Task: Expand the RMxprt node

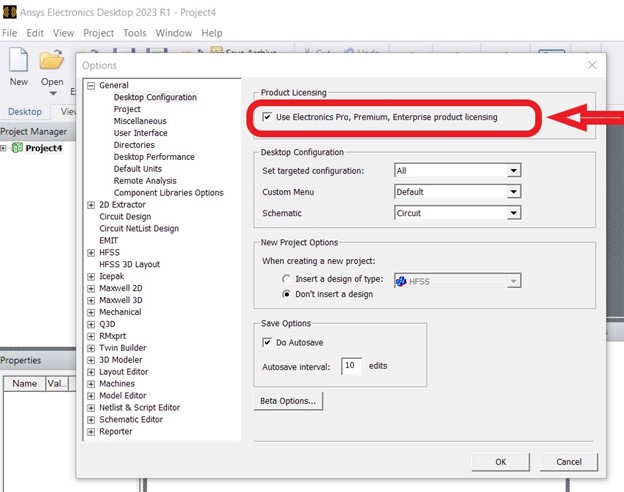Action: (91, 336)
